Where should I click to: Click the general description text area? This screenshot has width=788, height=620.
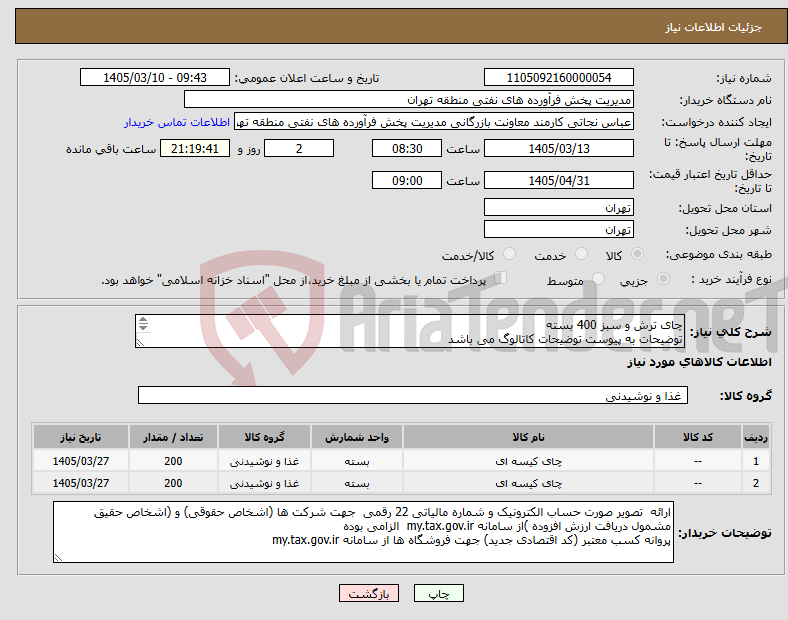[x=410, y=331]
